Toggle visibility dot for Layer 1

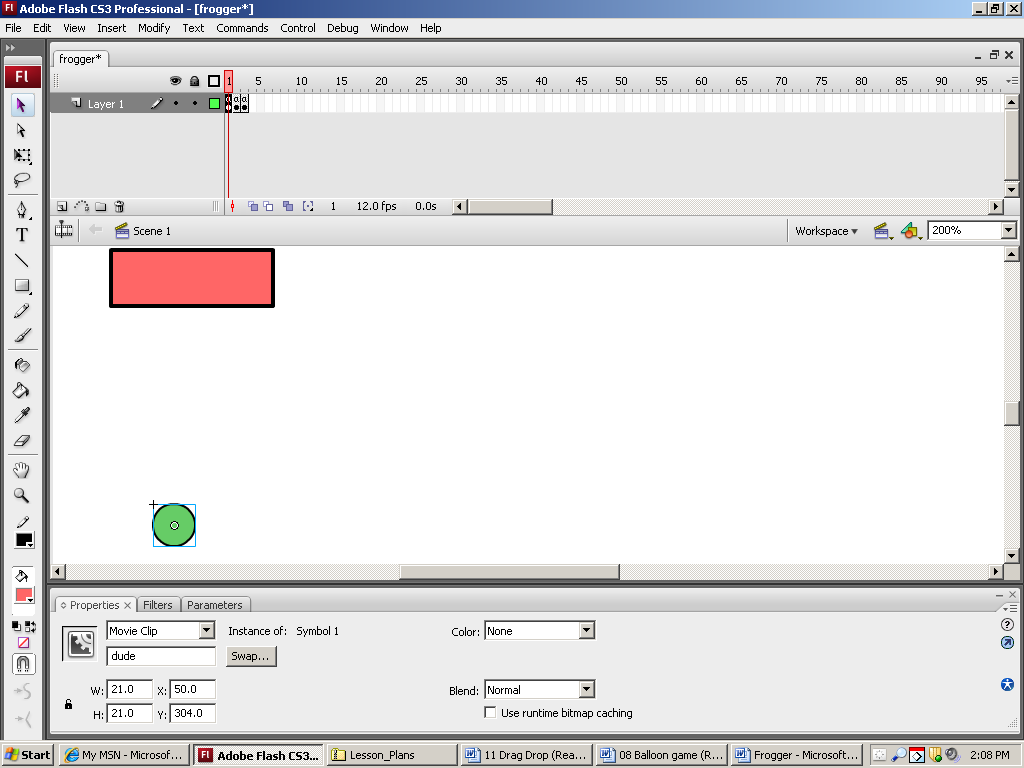[x=176, y=104]
